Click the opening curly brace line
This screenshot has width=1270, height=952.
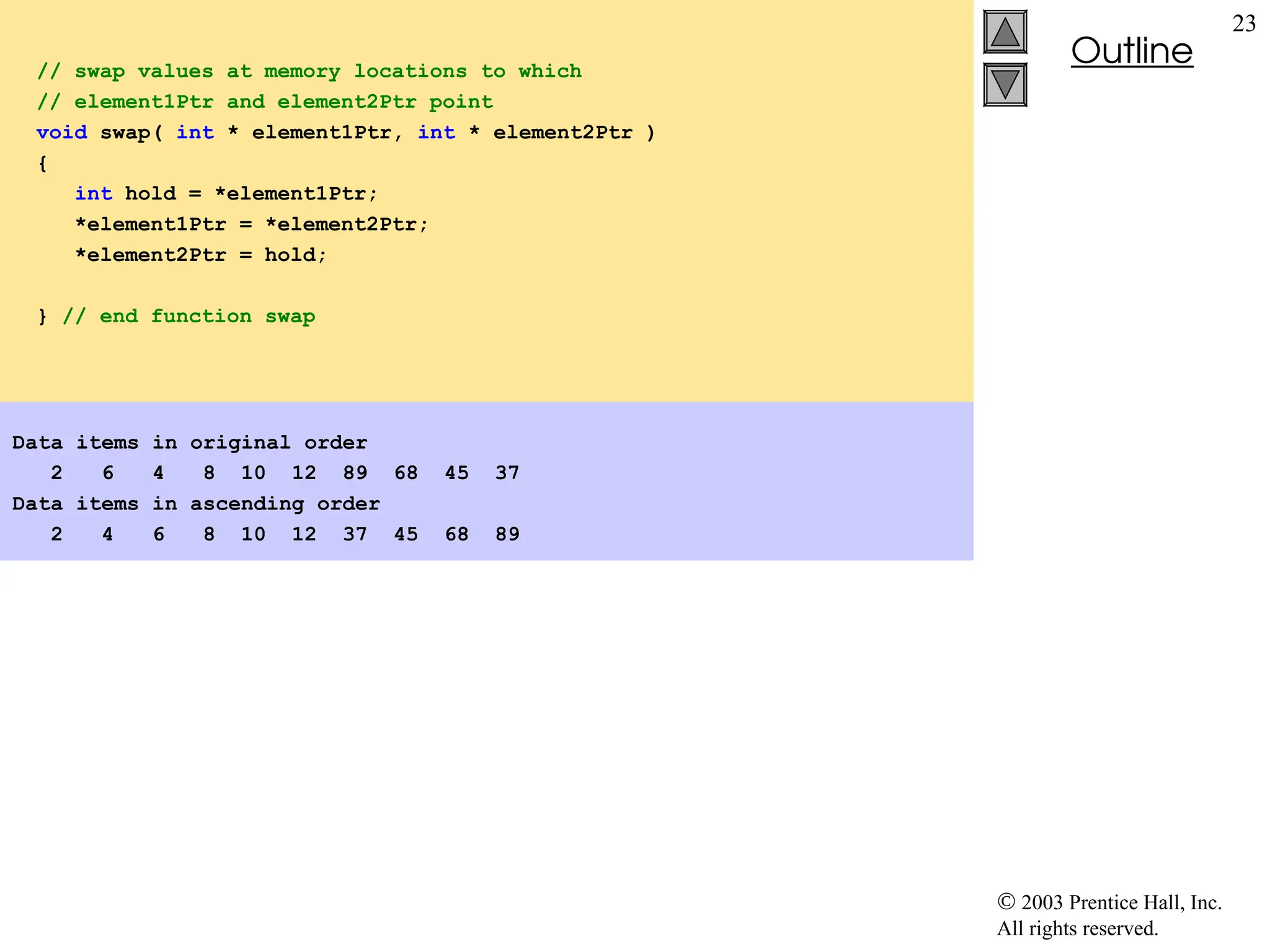(x=42, y=164)
